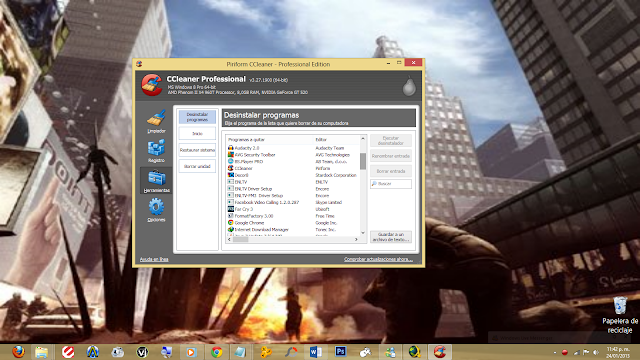
Task: Click the network signal tray icon
Action: coord(576,352)
